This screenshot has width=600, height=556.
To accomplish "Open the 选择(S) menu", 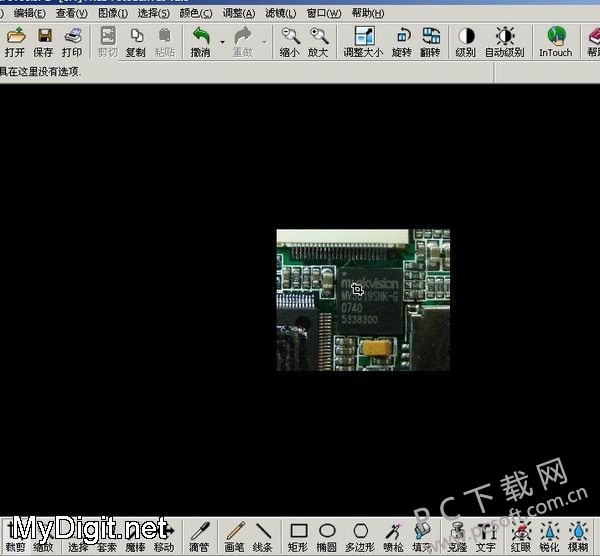I will [x=153, y=13].
